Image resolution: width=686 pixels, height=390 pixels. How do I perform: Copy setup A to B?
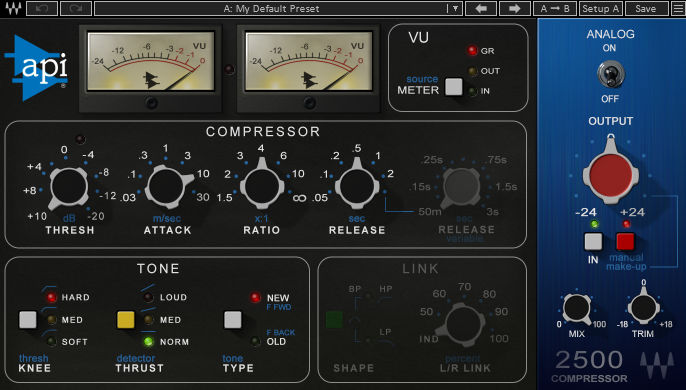[x=555, y=8]
